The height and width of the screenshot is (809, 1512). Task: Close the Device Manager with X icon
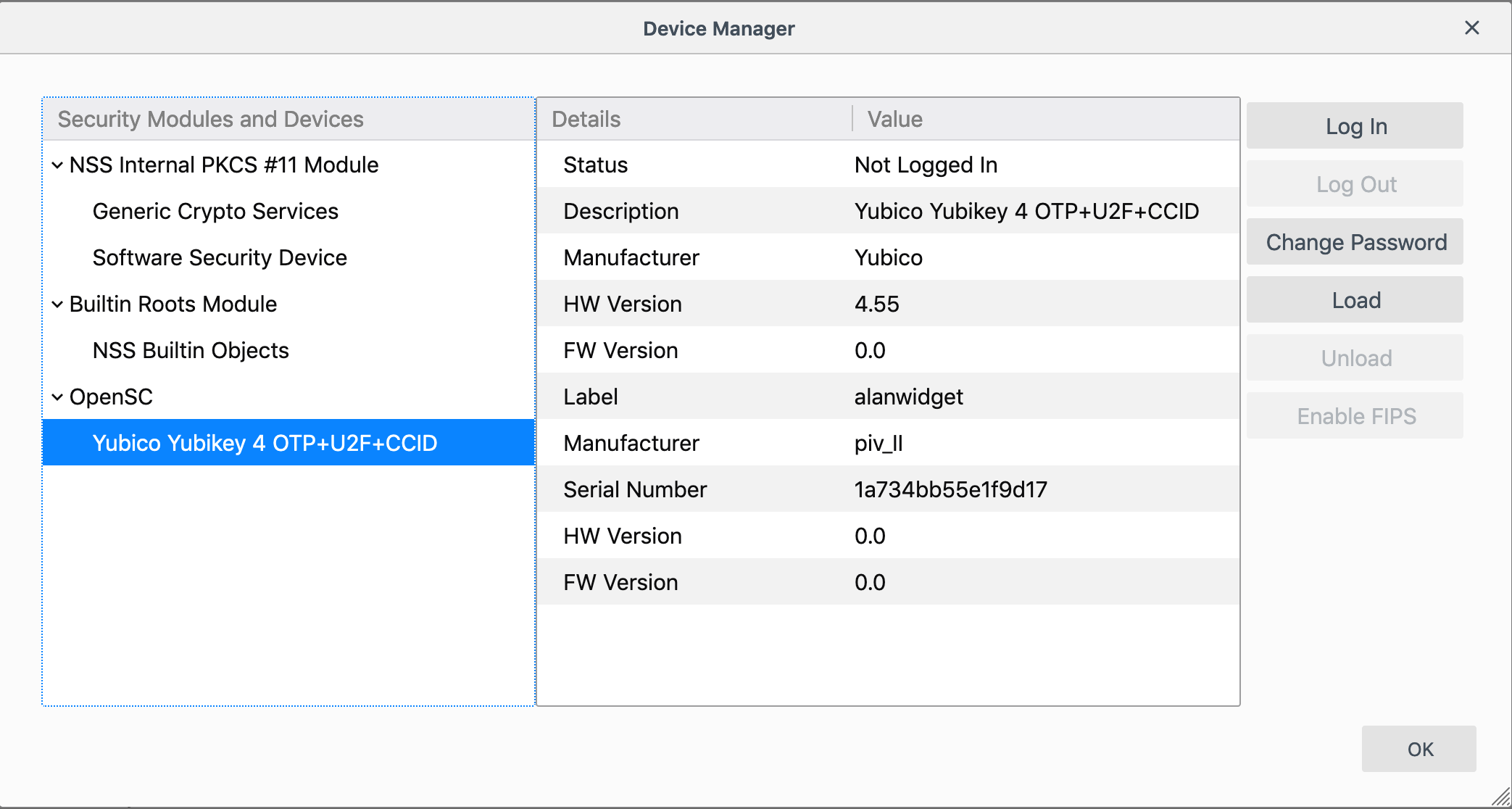(x=1471, y=28)
